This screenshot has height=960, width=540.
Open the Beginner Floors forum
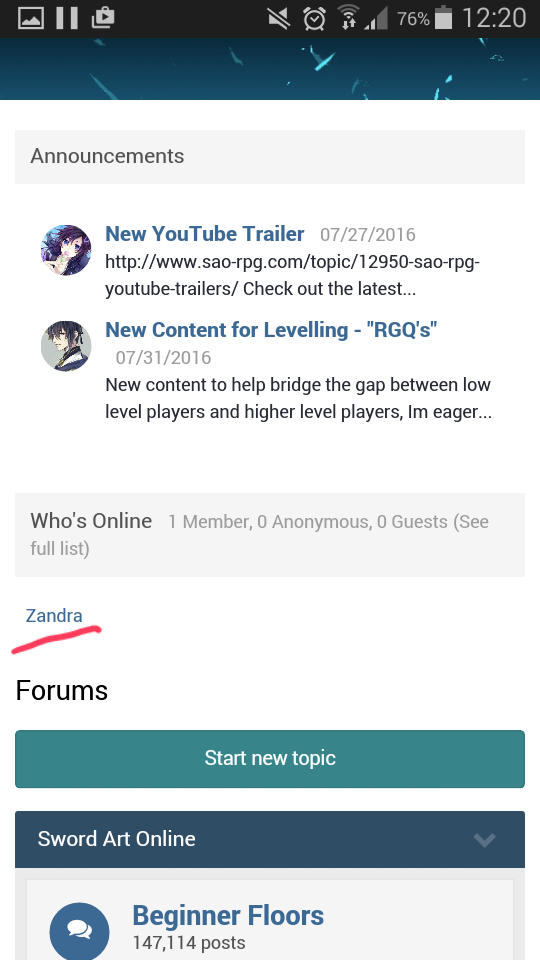(x=228, y=915)
